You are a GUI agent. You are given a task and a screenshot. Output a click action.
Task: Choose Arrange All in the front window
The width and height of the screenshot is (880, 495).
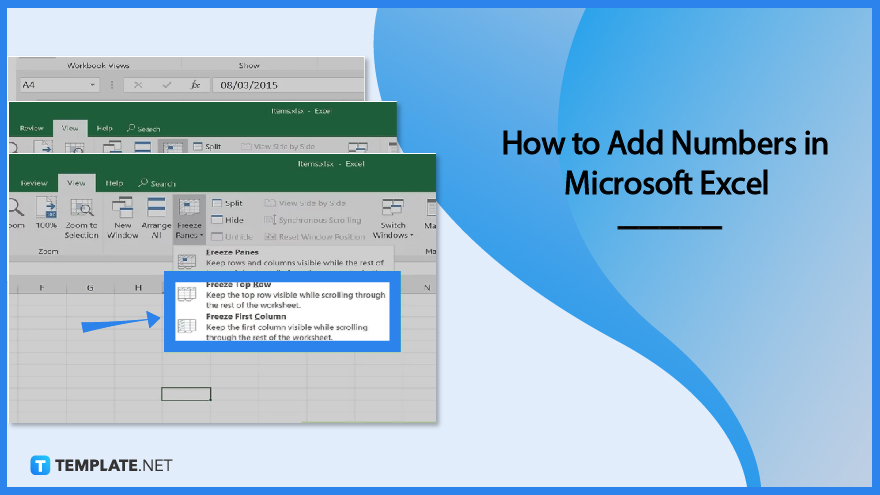156,218
